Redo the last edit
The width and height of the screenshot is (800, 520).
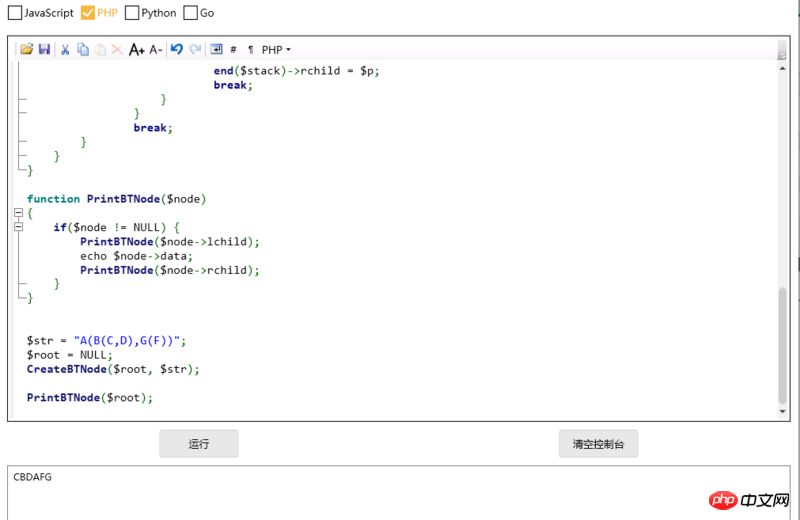195,49
